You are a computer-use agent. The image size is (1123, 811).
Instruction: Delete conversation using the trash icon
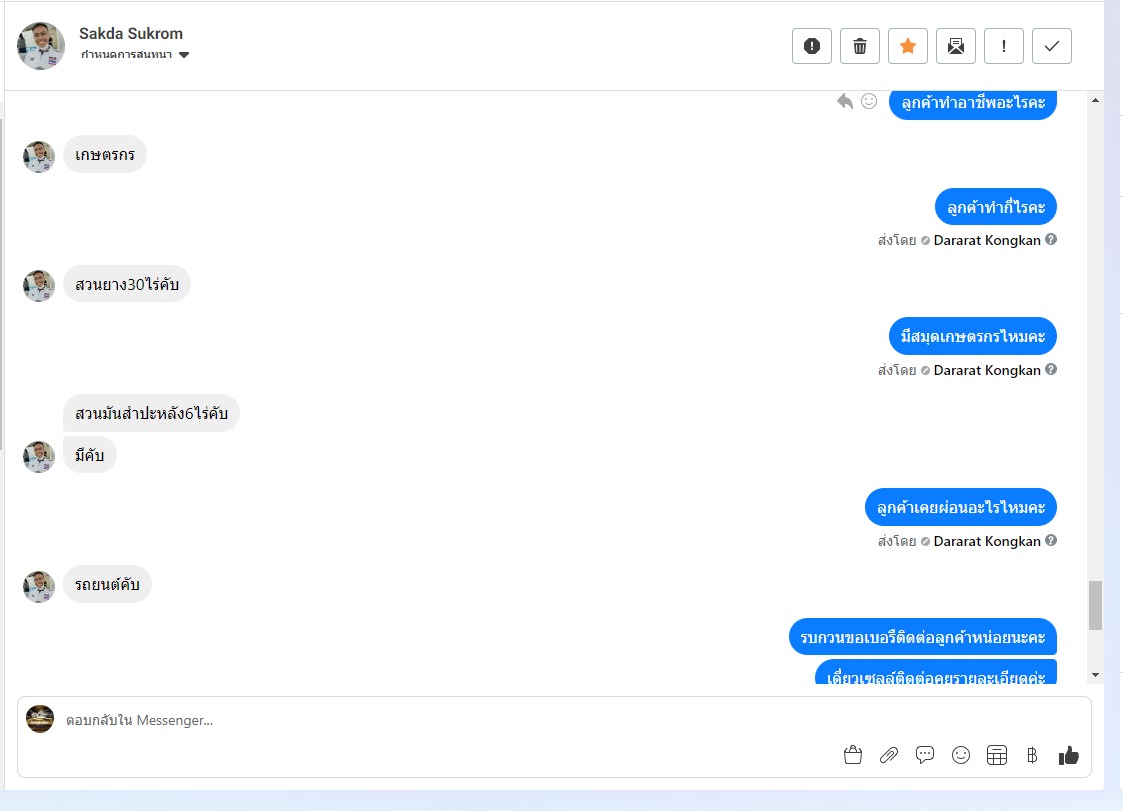pyautogui.click(x=859, y=46)
